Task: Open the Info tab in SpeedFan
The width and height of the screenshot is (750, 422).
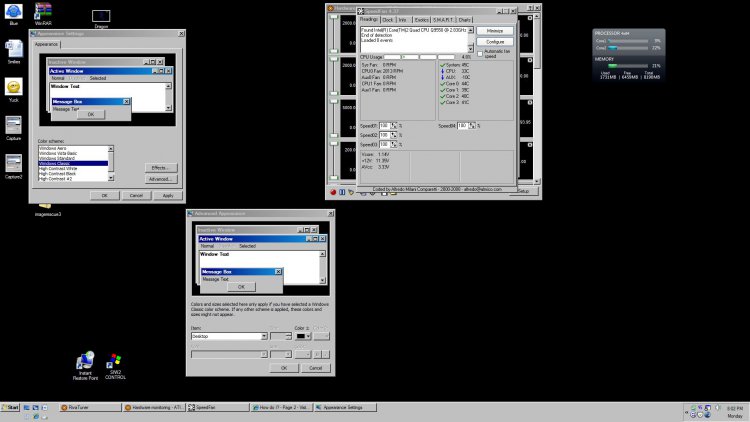Action: 402,20
